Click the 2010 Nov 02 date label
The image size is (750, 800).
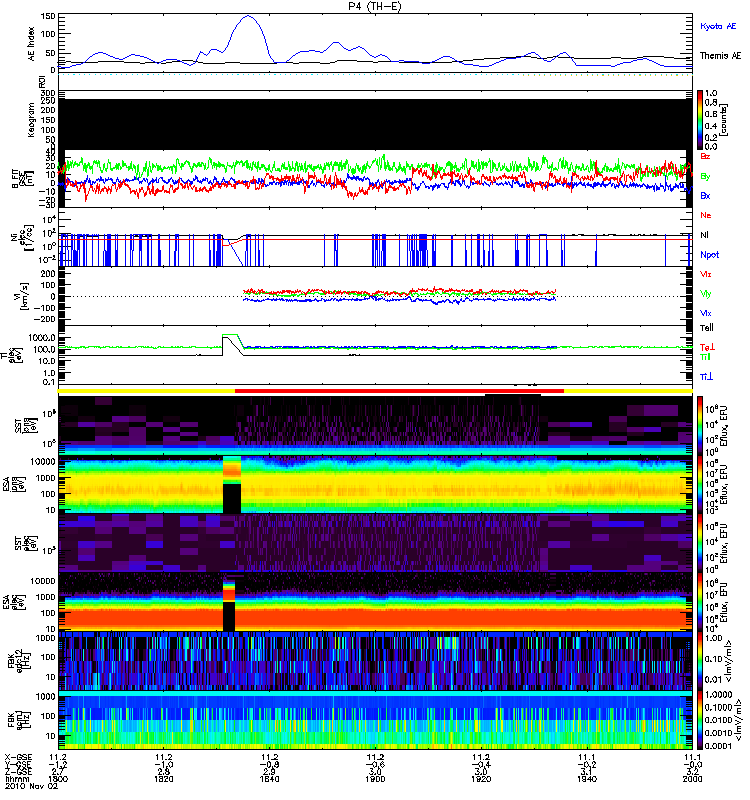coord(31,786)
